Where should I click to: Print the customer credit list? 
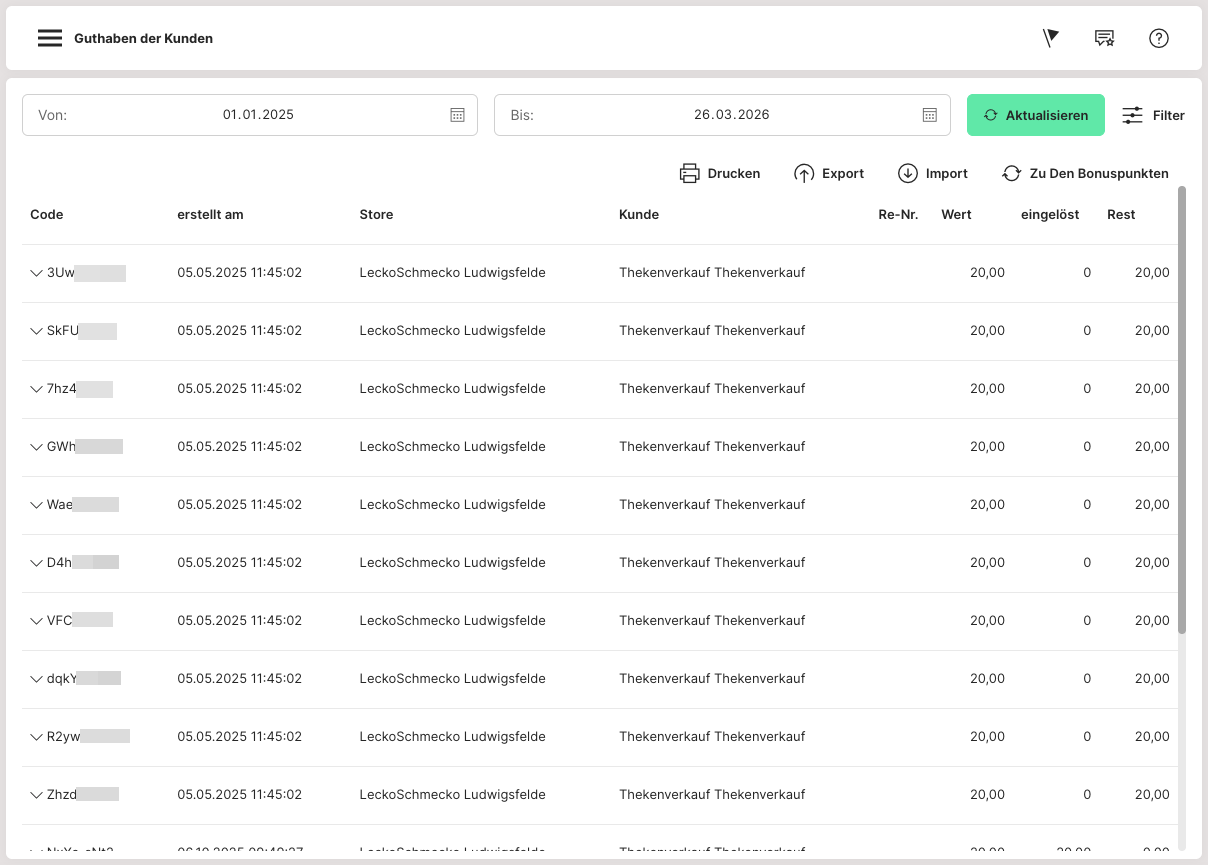[720, 173]
